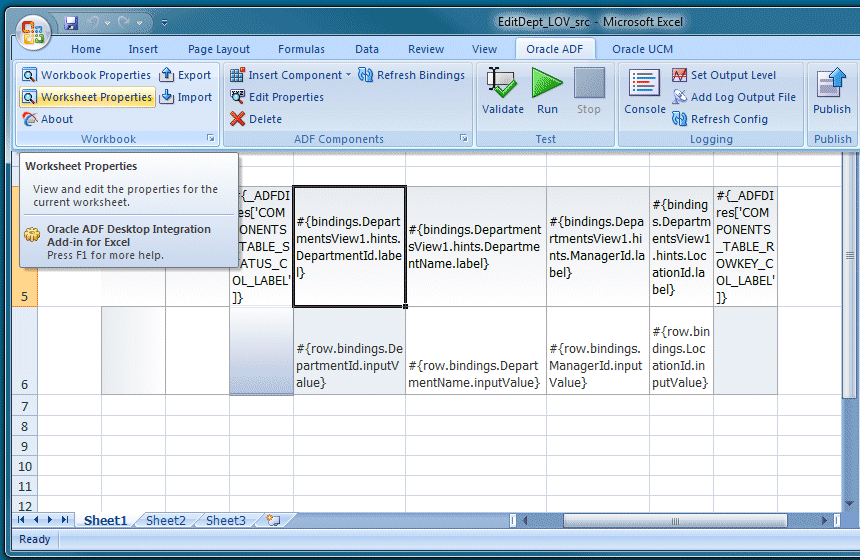The height and width of the screenshot is (560, 860).
Task: Click Refresh Config
Action: pos(720,119)
